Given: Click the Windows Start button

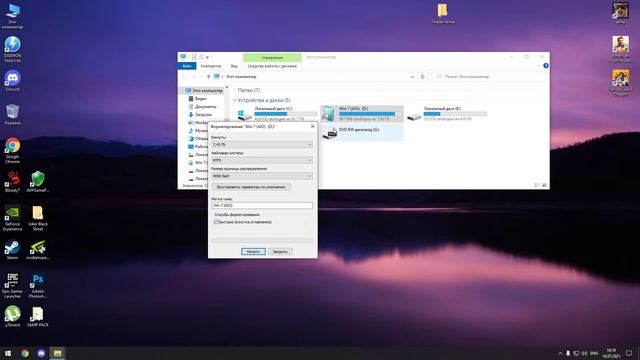Looking at the screenshot, I should [8, 353].
